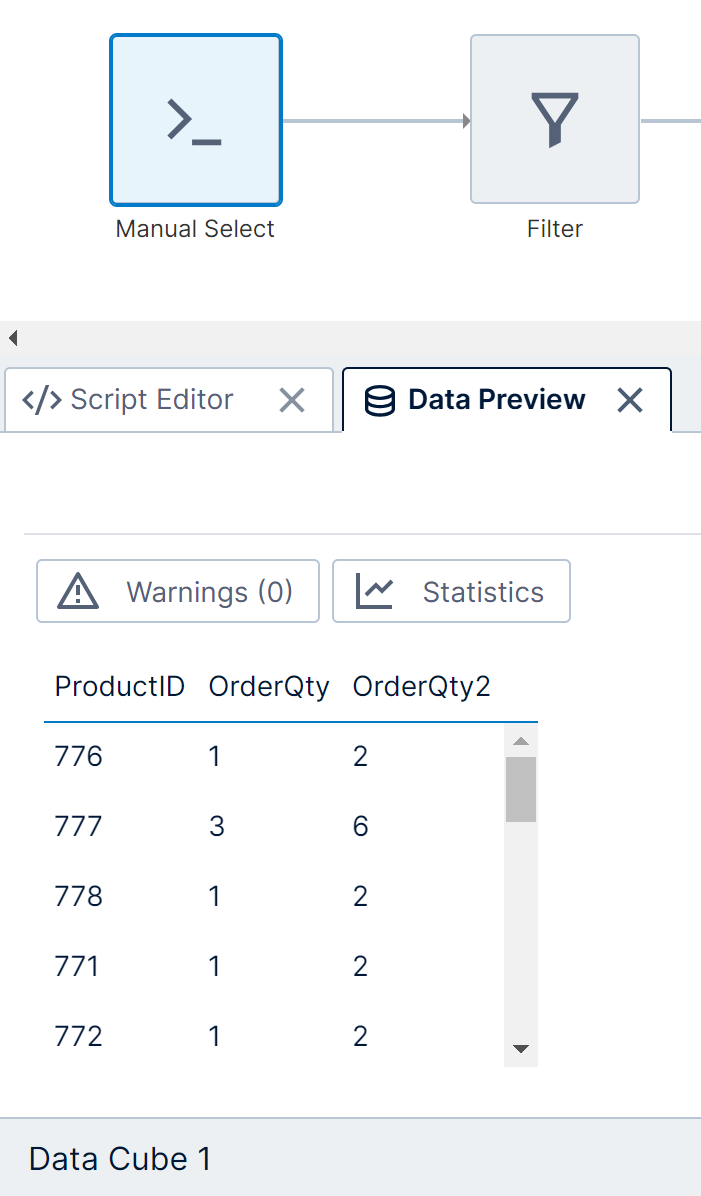Click the warning triangle icon
701x1196 pixels.
pyautogui.click(x=78, y=592)
